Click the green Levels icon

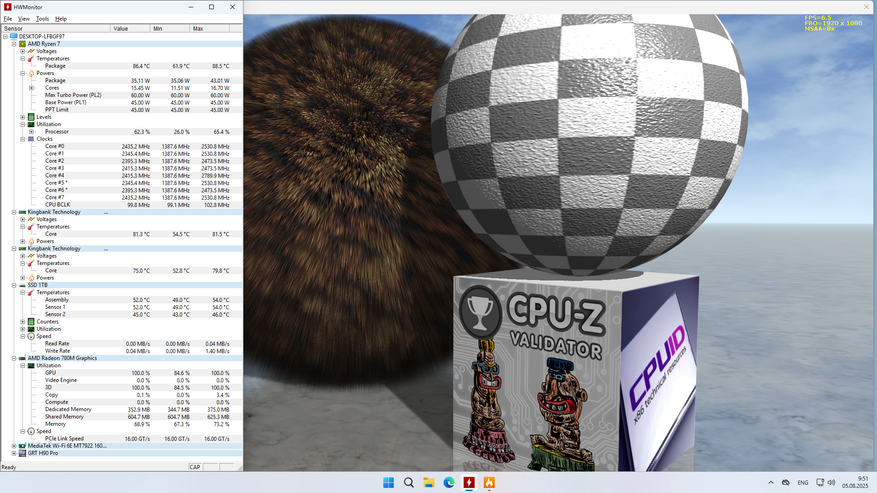[x=31, y=117]
